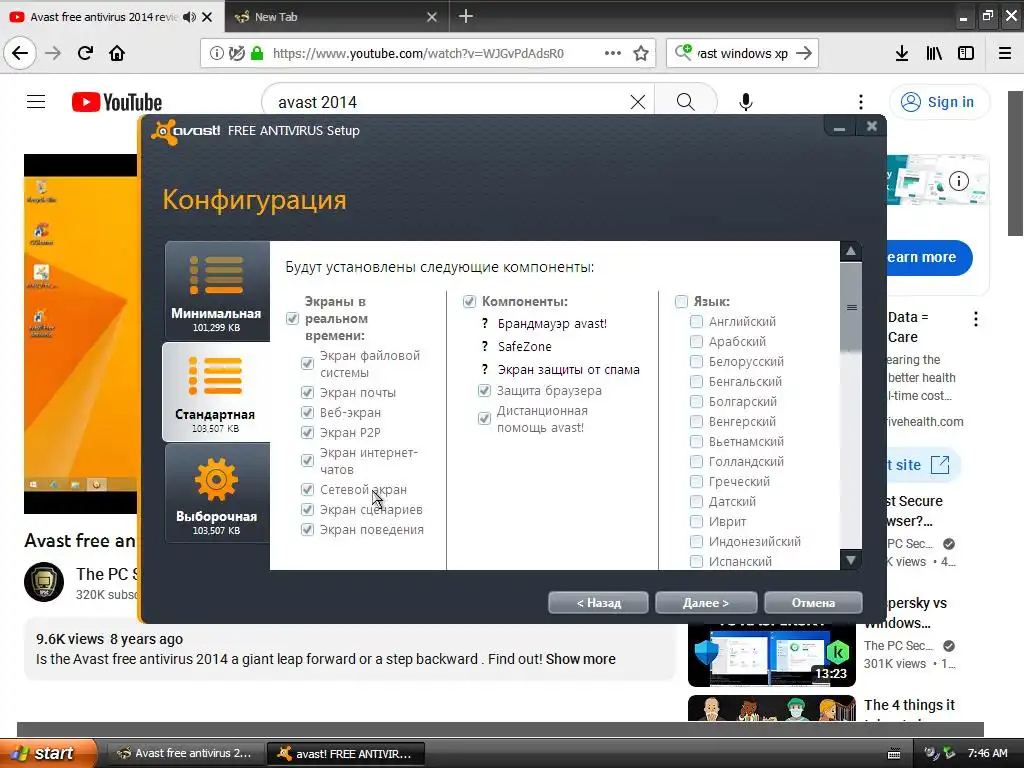Check the Греческий language box
Image resolution: width=1024 pixels, height=768 pixels.
[x=696, y=481]
